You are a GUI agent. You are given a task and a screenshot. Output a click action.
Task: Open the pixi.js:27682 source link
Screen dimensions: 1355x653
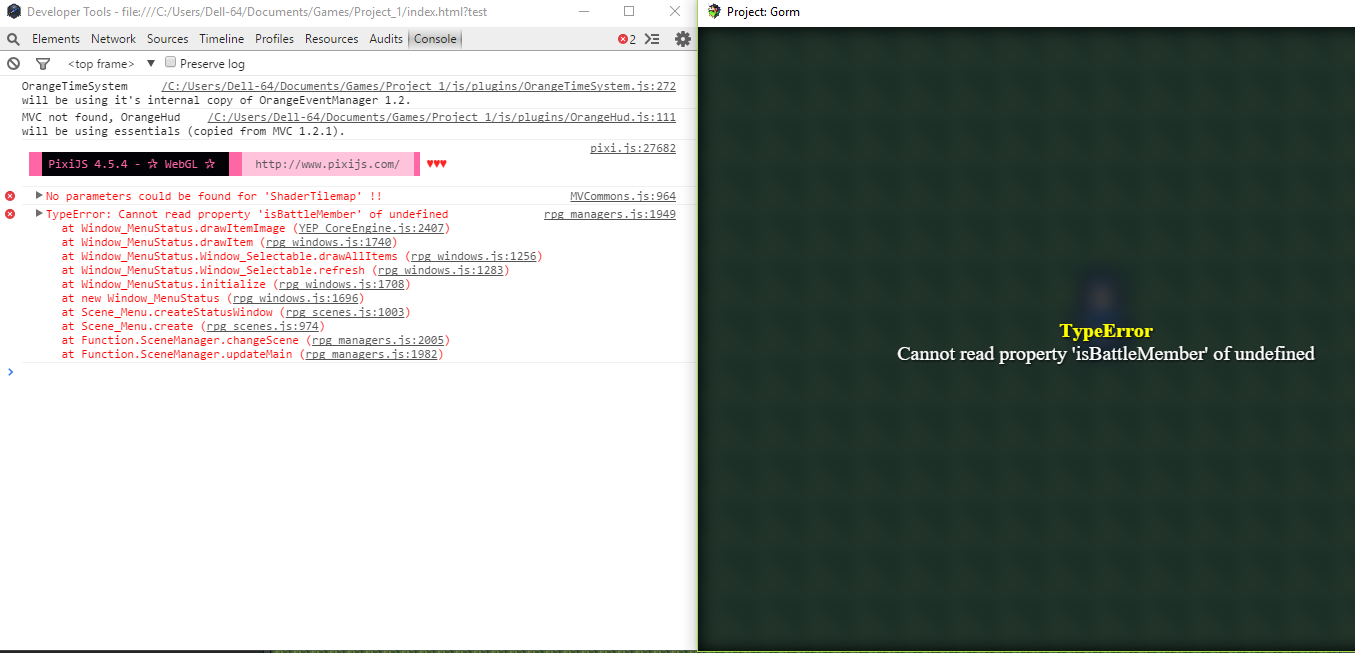[633, 148]
